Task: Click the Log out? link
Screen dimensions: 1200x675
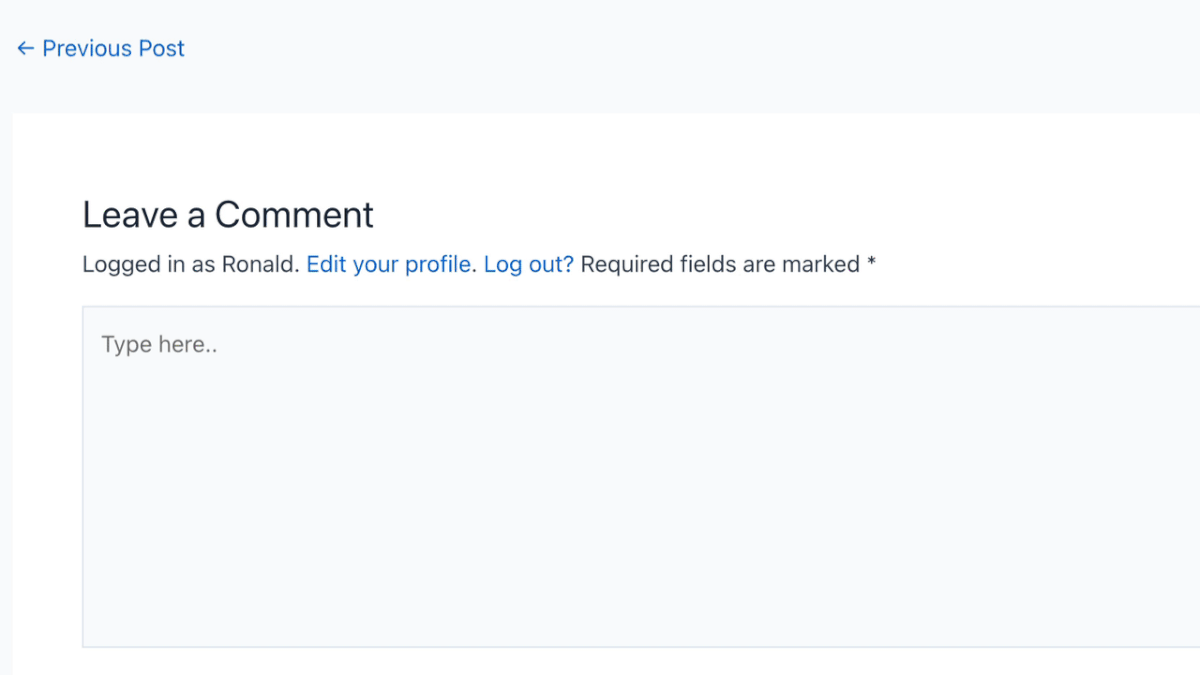Action: [x=529, y=264]
